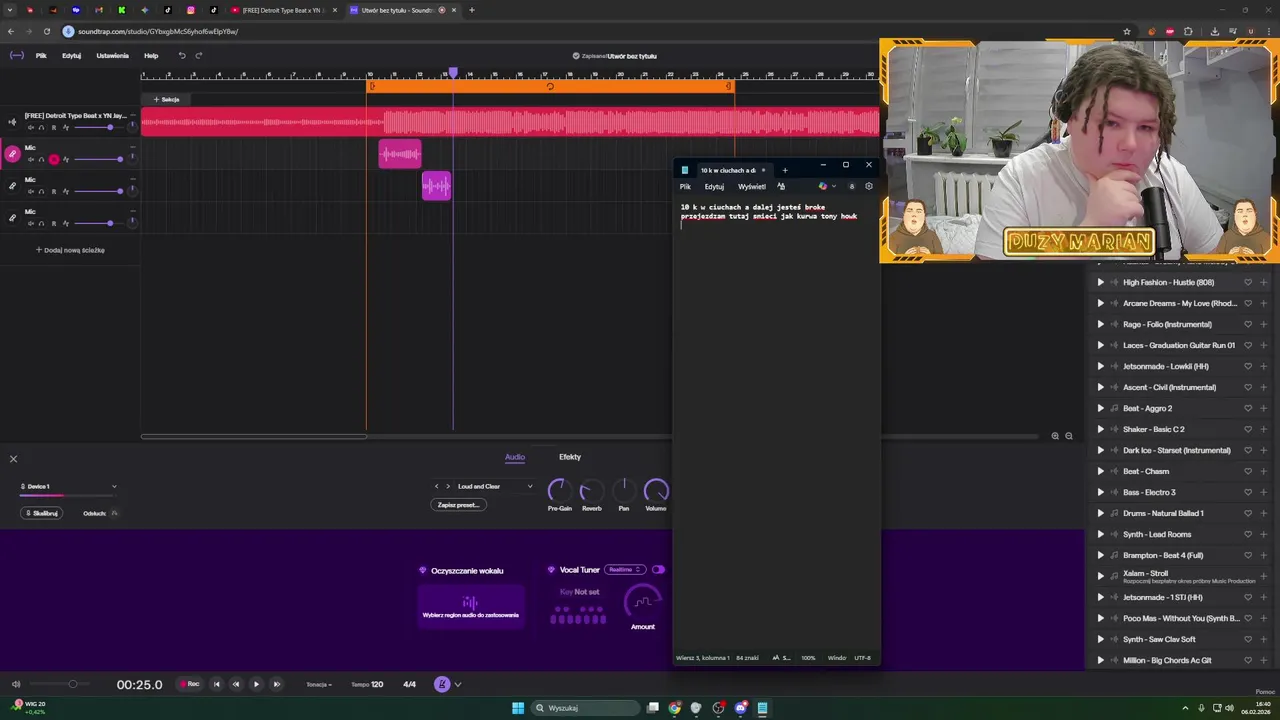This screenshot has height=720, width=1280.
Task: Click the Detroit Type Beat waveform track icon
Action: (12, 122)
